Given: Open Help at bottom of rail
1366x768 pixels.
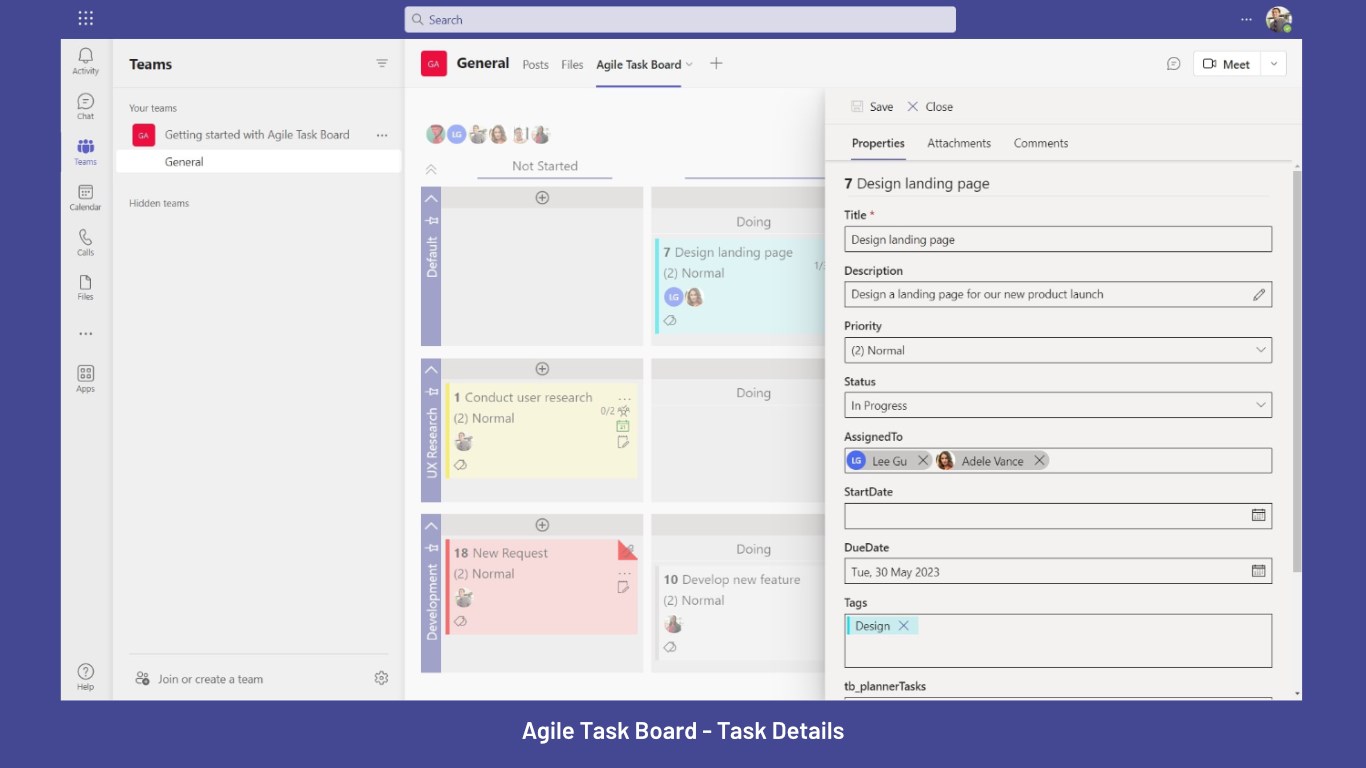Looking at the screenshot, I should click(x=85, y=677).
